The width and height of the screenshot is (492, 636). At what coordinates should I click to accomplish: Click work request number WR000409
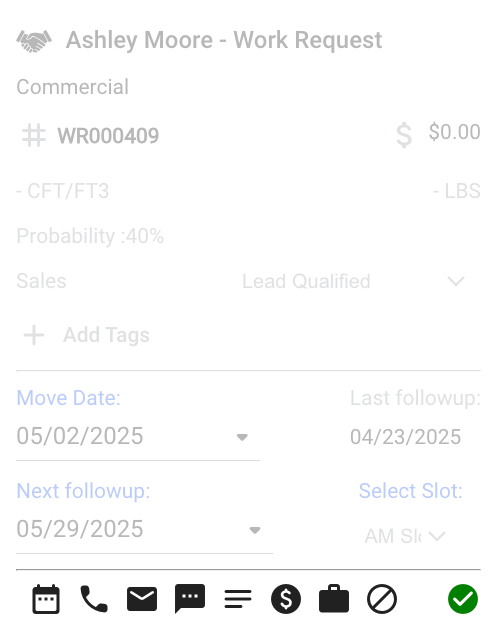tap(108, 136)
